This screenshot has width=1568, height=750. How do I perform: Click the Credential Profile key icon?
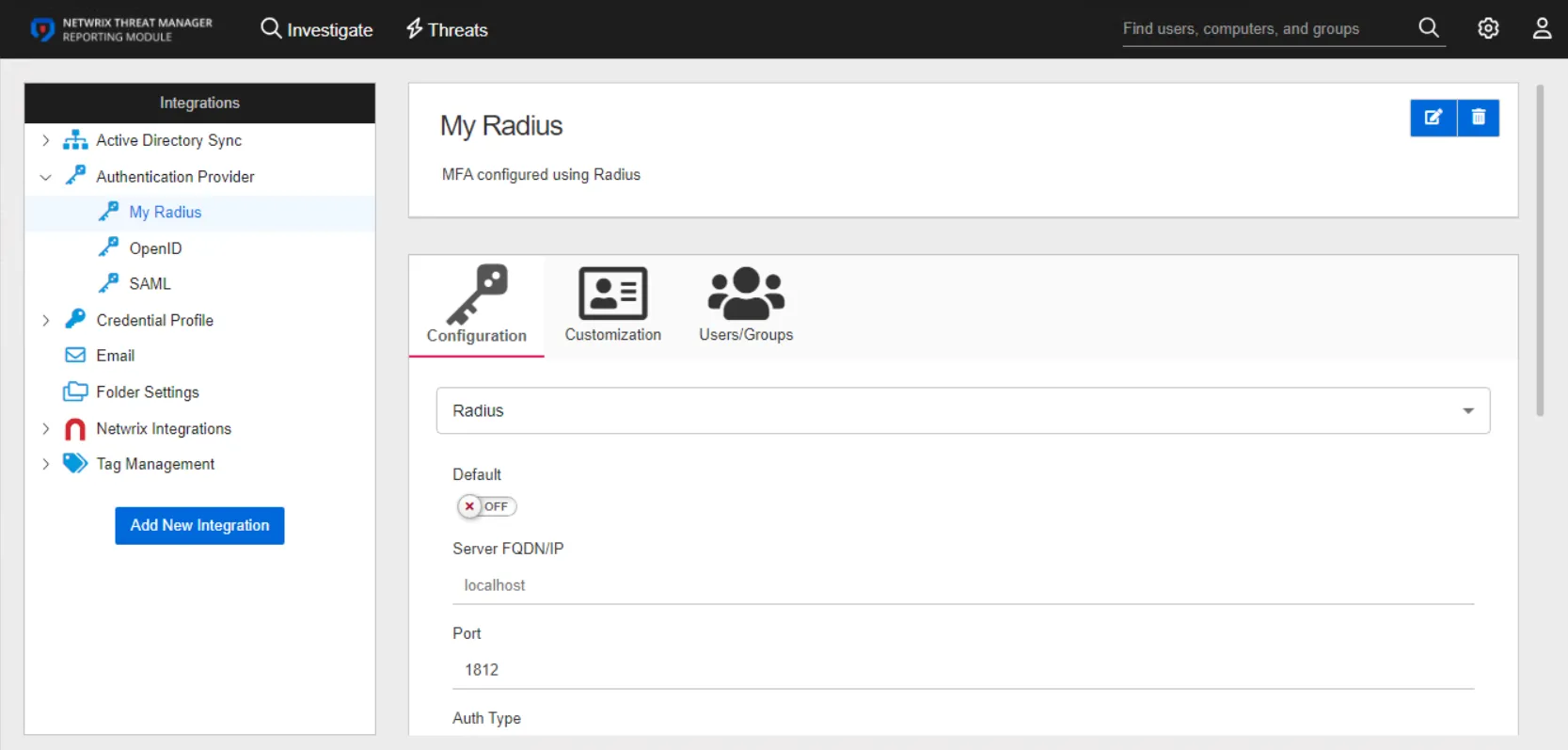(x=75, y=320)
